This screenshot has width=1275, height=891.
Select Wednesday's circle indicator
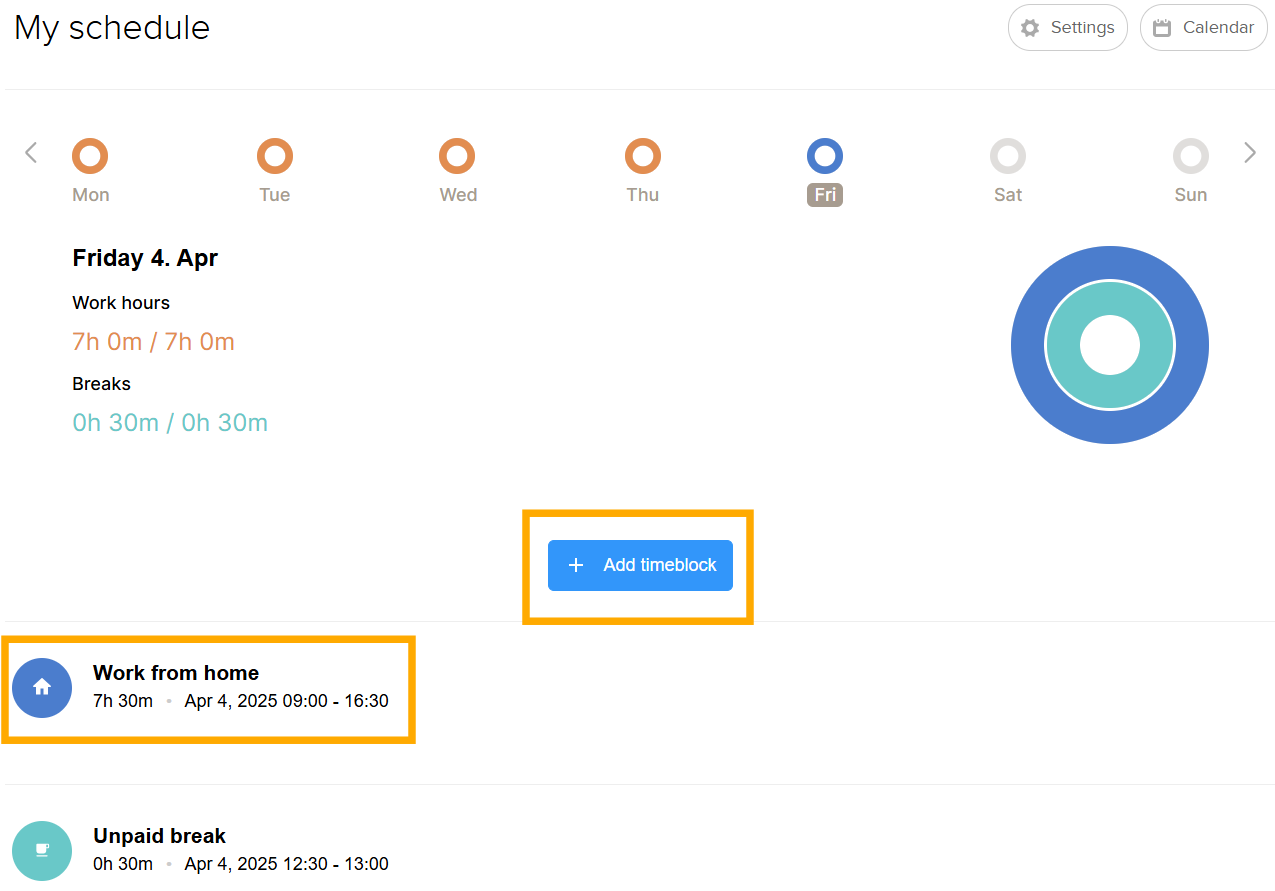(457, 156)
